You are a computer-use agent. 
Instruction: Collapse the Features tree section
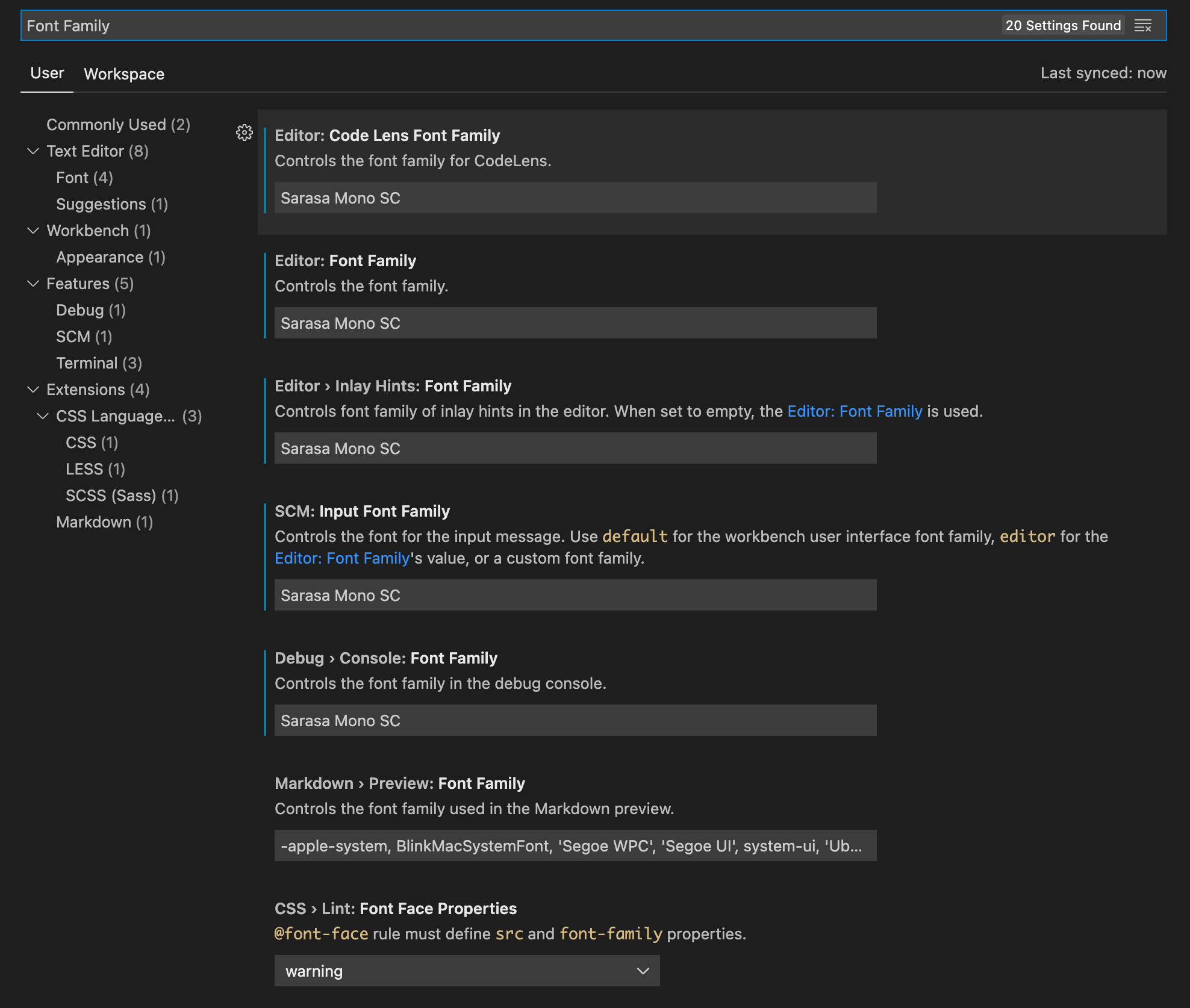pos(33,284)
